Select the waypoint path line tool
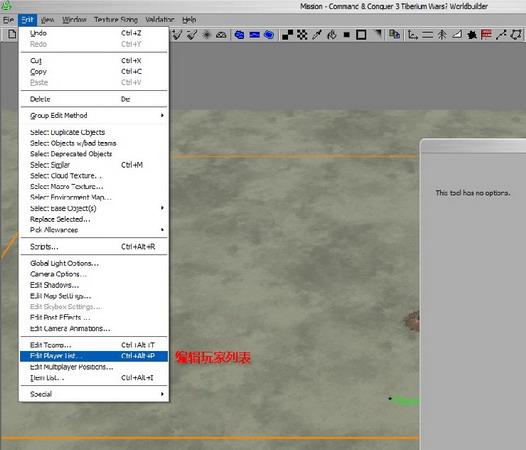 501,35
